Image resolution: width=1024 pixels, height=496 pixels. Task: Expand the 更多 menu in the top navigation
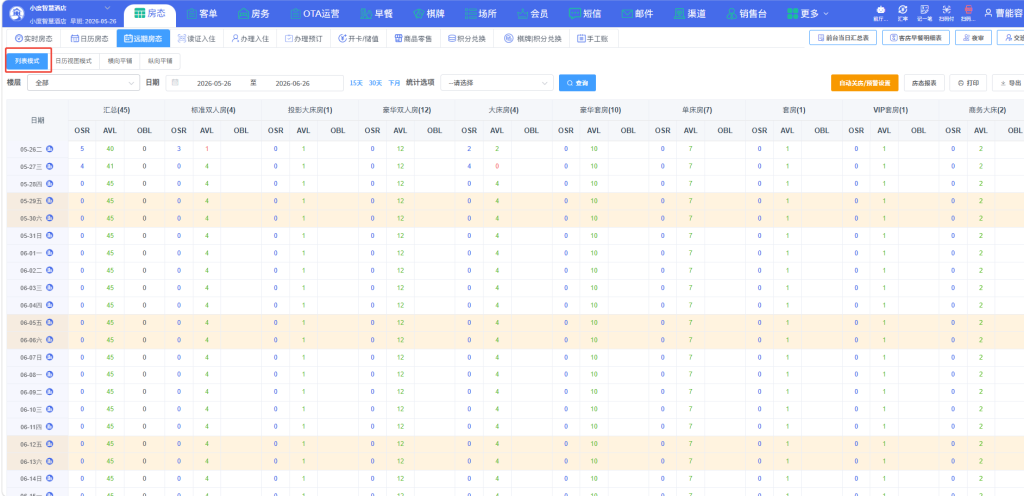(808, 13)
